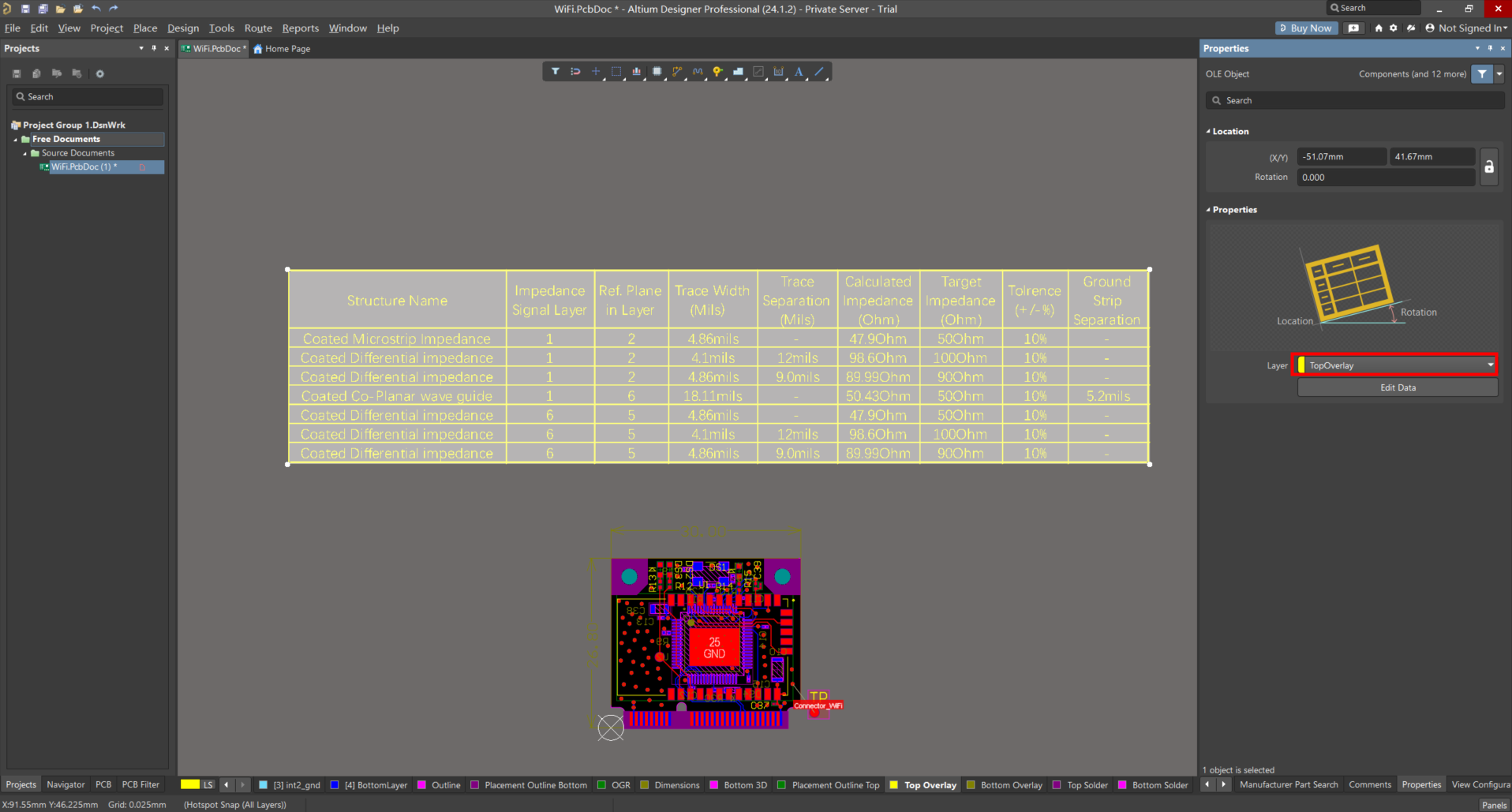Choose the Place String text tool
This screenshot has width=1512, height=812.
[x=799, y=72]
